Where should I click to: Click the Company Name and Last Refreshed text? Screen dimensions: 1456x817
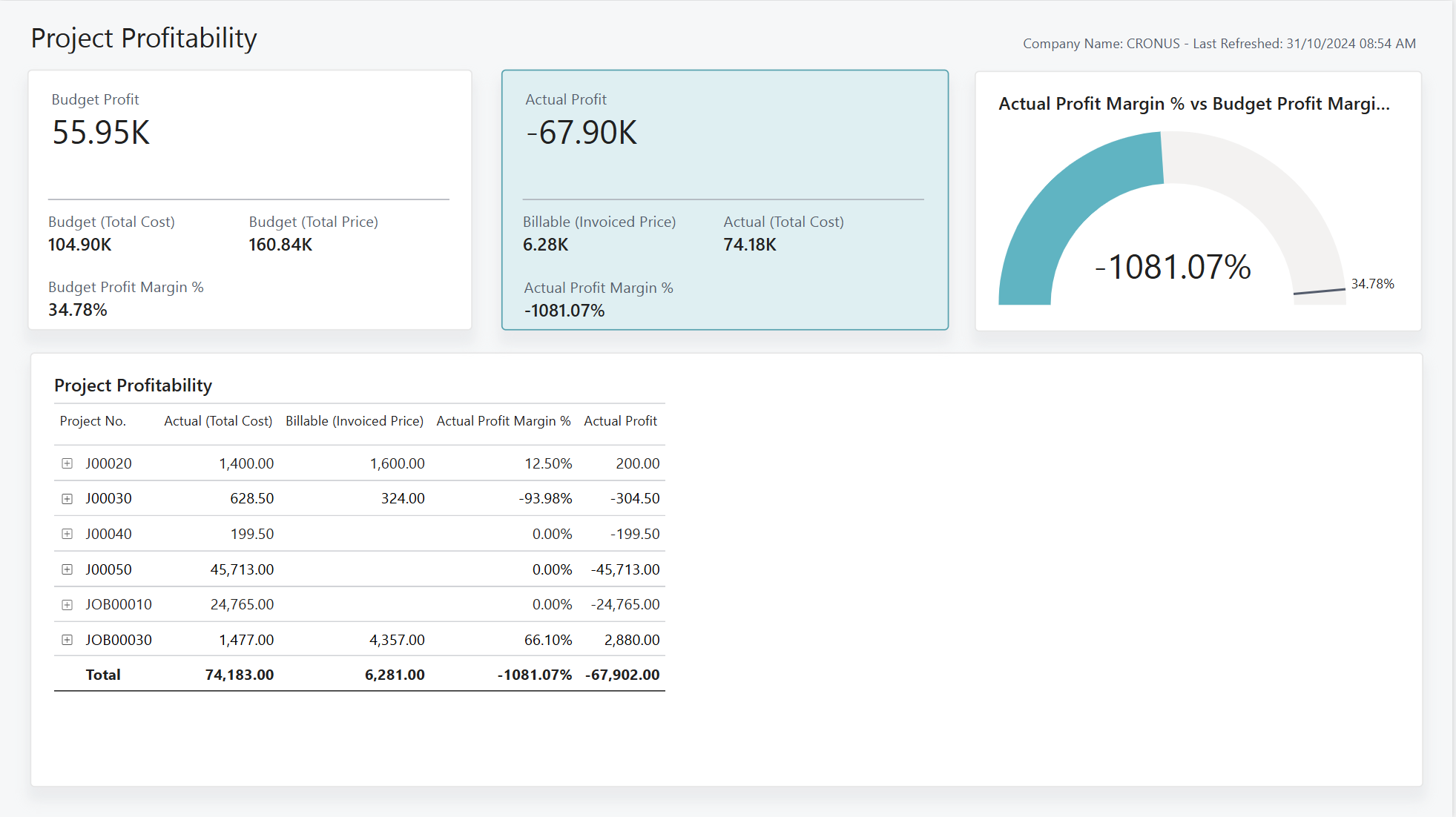[1219, 44]
